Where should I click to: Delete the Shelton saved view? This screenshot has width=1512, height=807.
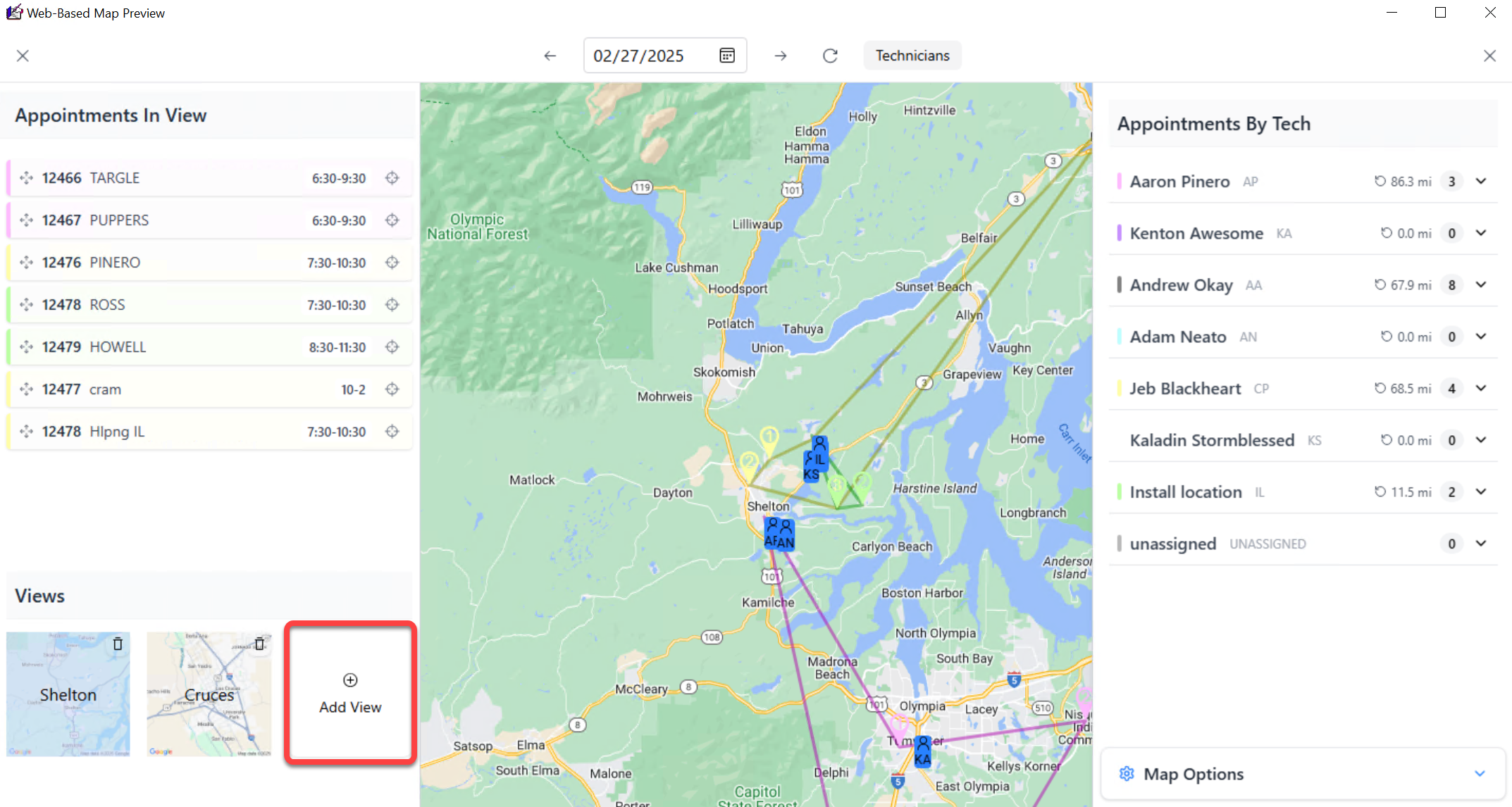tap(118, 644)
